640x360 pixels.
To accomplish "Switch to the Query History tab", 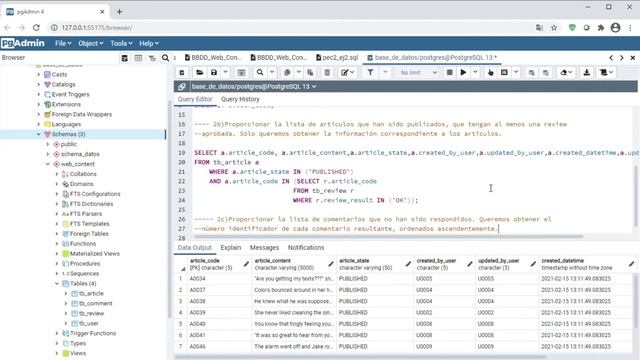I will (240, 99).
